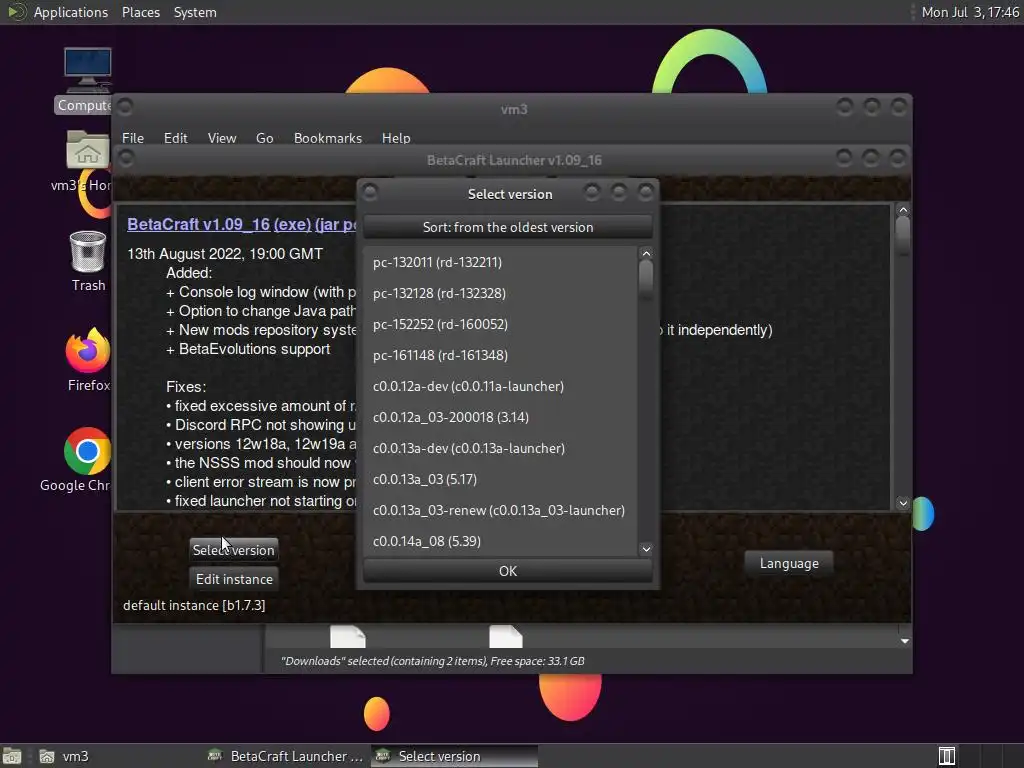Open the Computer desktop icon
Screen dimensions: 1024x768
(87, 80)
